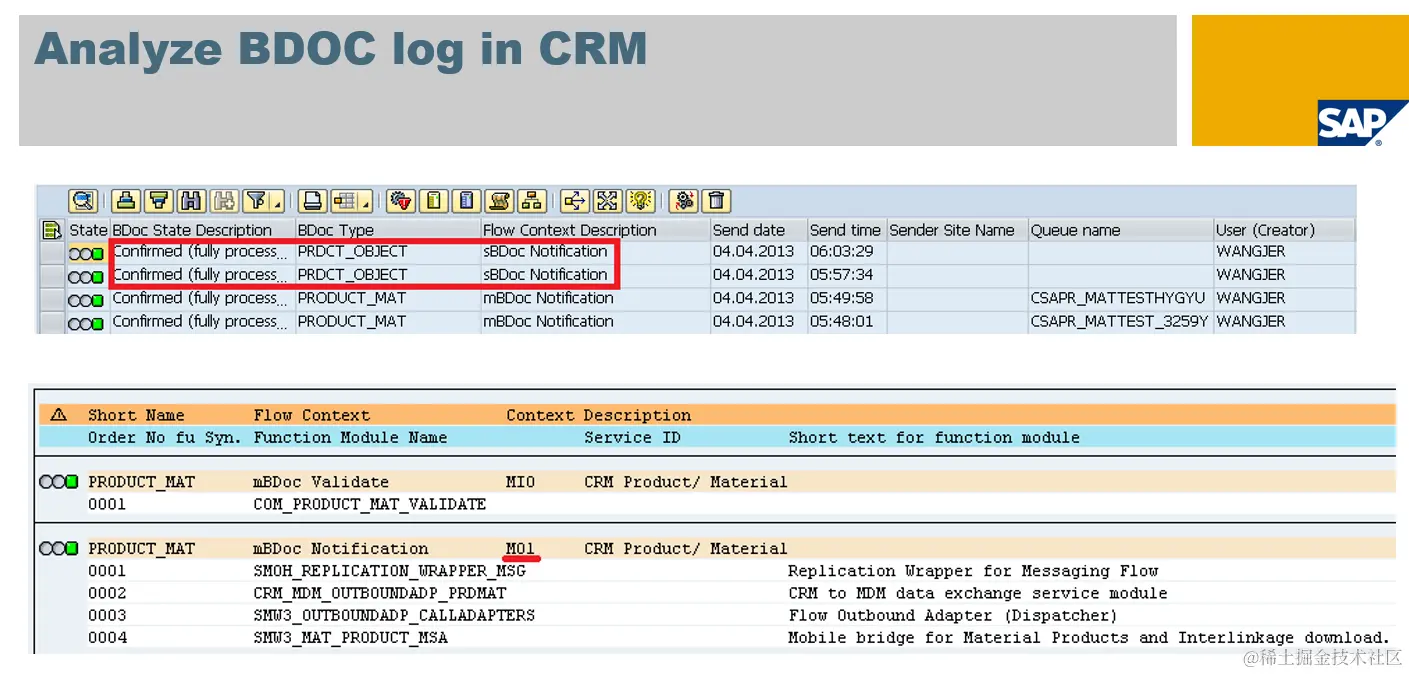Click text Replication Wrapper for Messaging Flow
Screen dimensions: 1409x674
[973, 571]
